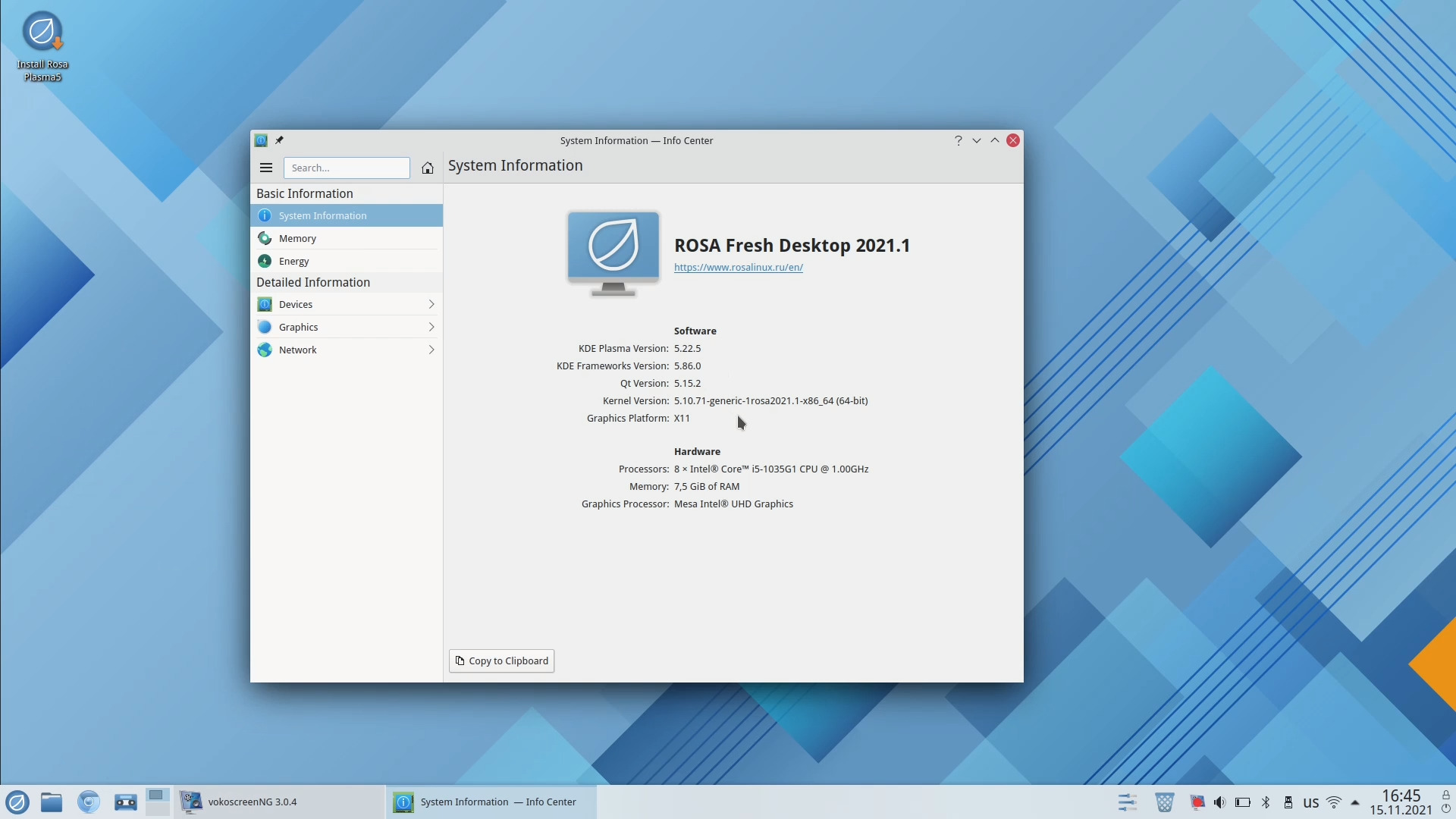Viewport: 1456px width, 819px height.
Task: Click the Copy to Clipboard button
Action: click(x=501, y=660)
